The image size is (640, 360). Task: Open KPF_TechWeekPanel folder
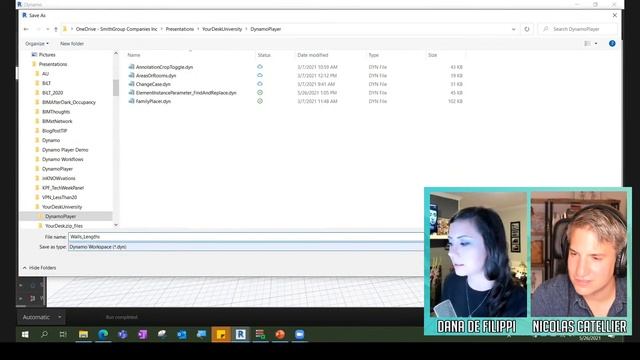62,188
